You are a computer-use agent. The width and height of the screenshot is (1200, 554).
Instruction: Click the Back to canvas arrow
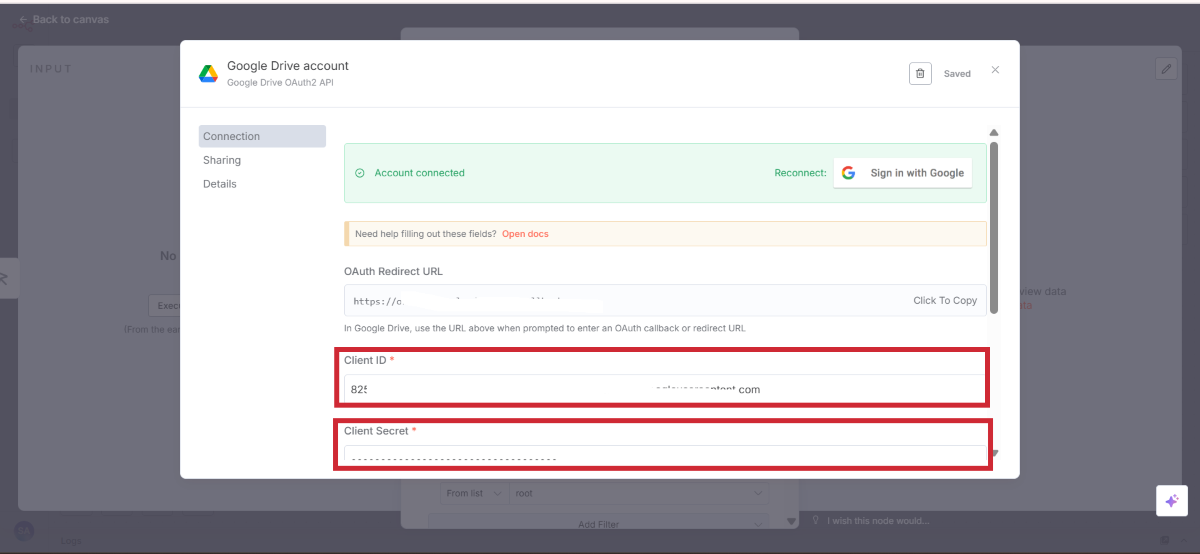(23, 19)
